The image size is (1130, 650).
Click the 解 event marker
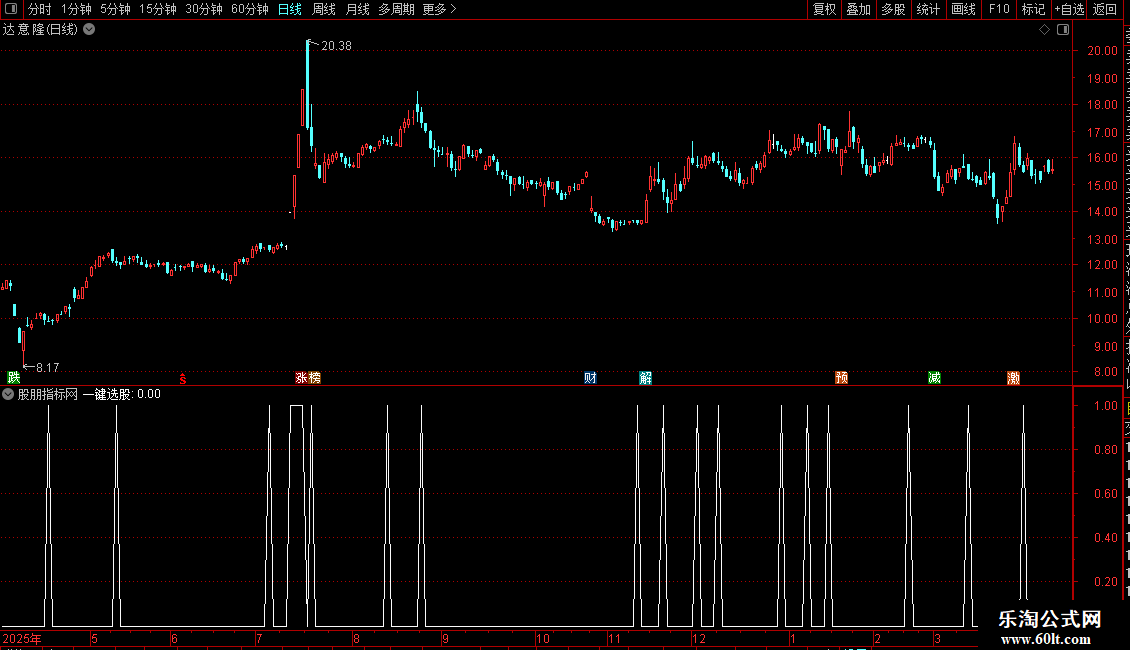[x=646, y=378]
